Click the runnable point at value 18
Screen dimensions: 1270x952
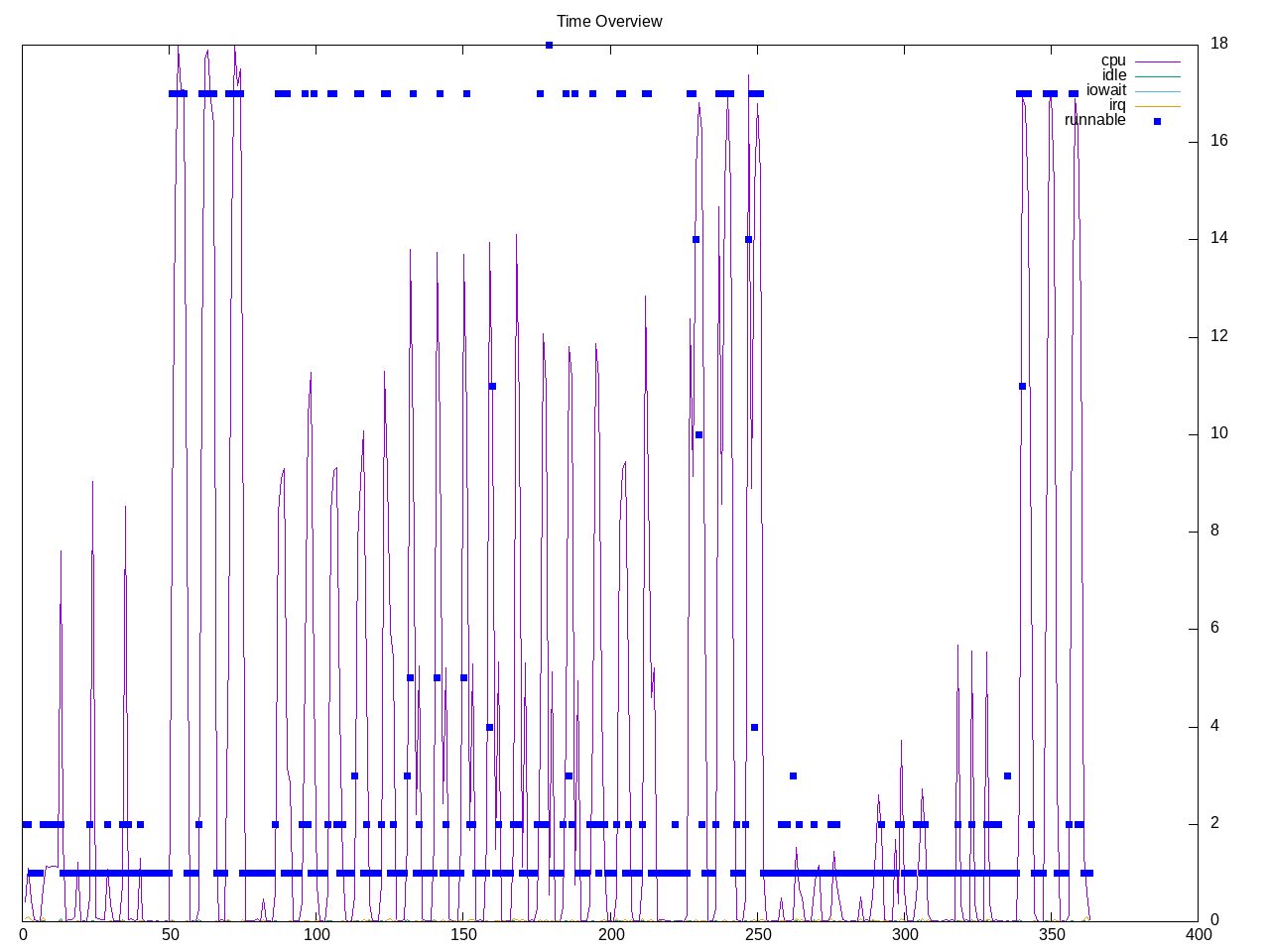pyautogui.click(x=549, y=45)
